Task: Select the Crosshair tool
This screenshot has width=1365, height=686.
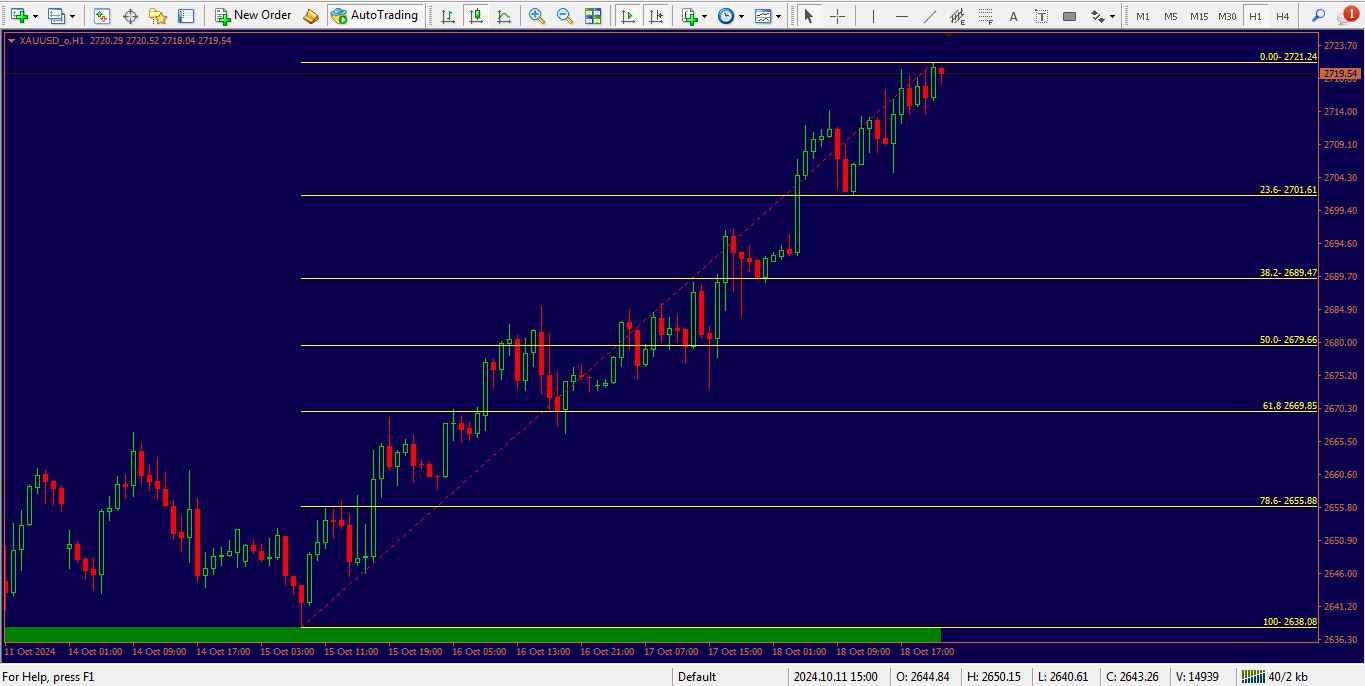Action: (x=838, y=15)
